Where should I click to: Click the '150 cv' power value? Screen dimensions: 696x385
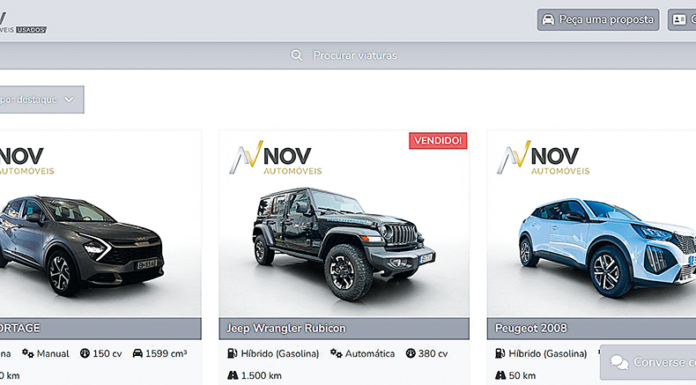click(107, 354)
